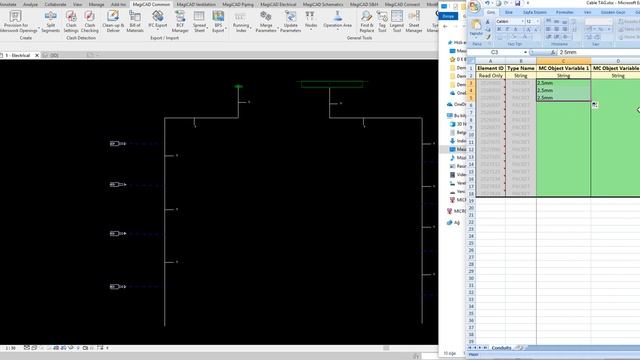Screen dimensions: 640x360
Task: Switch to MagiCAD Schematics ribbon tab
Action: [x=323, y=4]
